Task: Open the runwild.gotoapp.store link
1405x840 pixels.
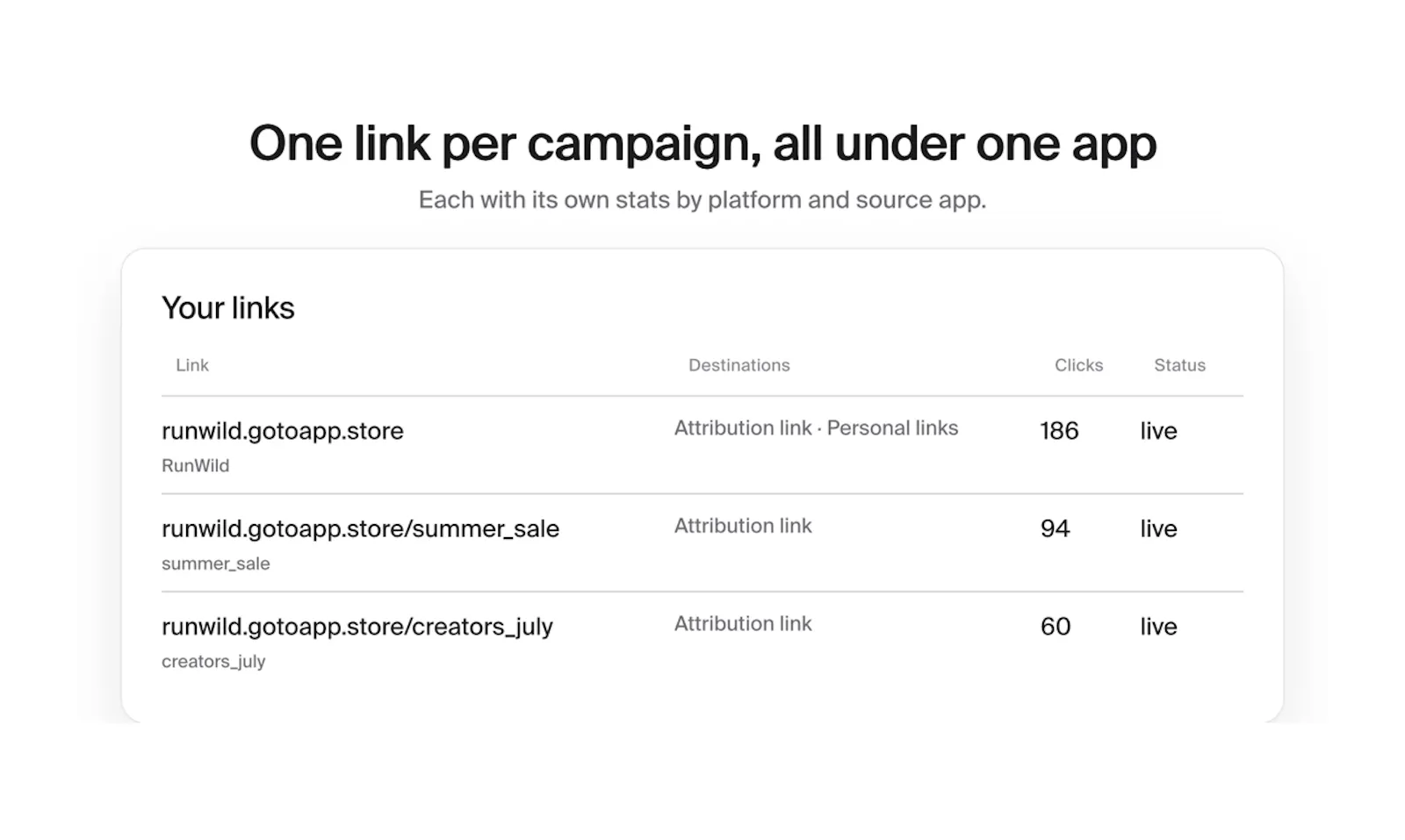Action: coord(283,431)
